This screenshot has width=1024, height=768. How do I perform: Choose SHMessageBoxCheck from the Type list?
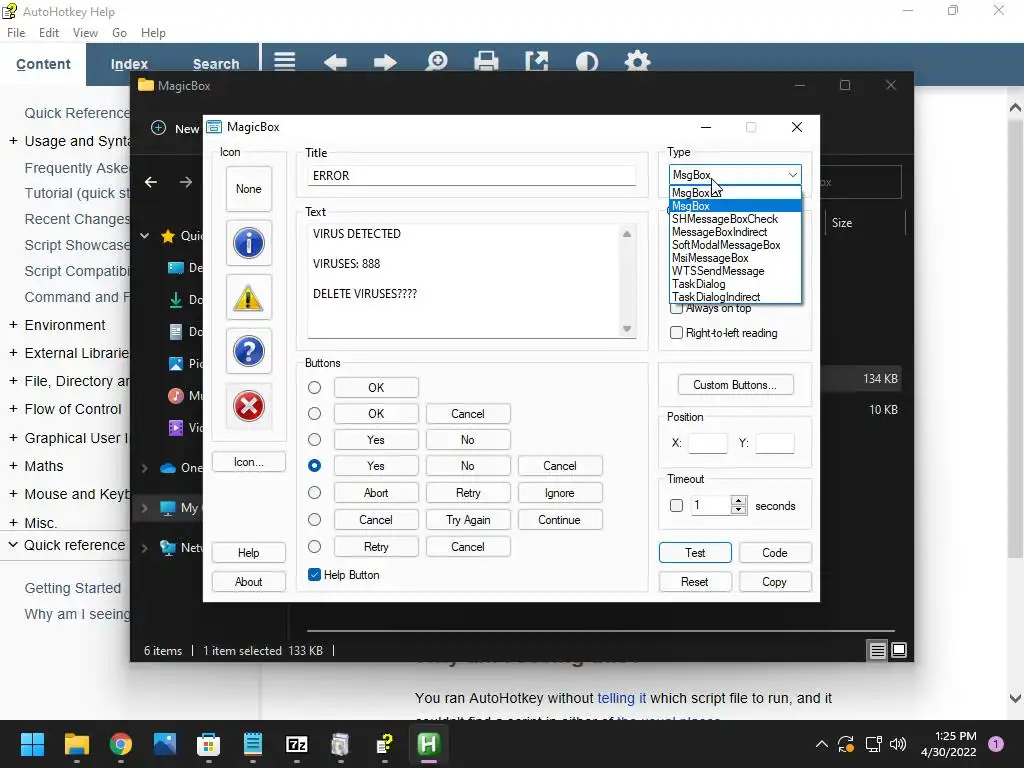click(x=735, y=219)
